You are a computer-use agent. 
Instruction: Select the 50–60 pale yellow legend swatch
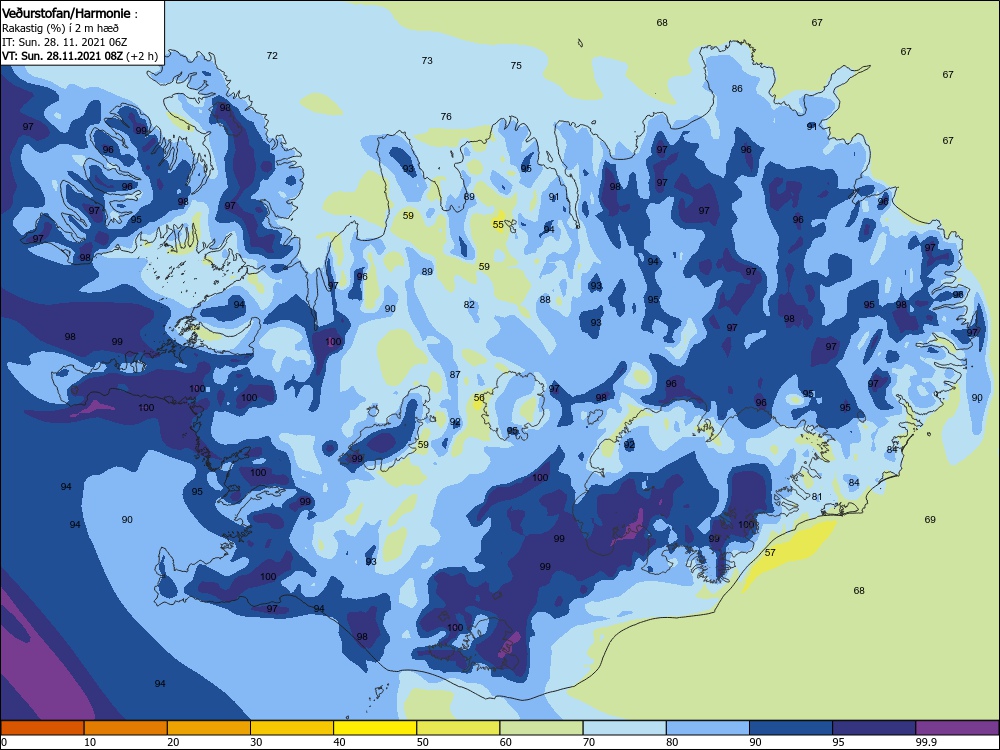coord(458,728)
